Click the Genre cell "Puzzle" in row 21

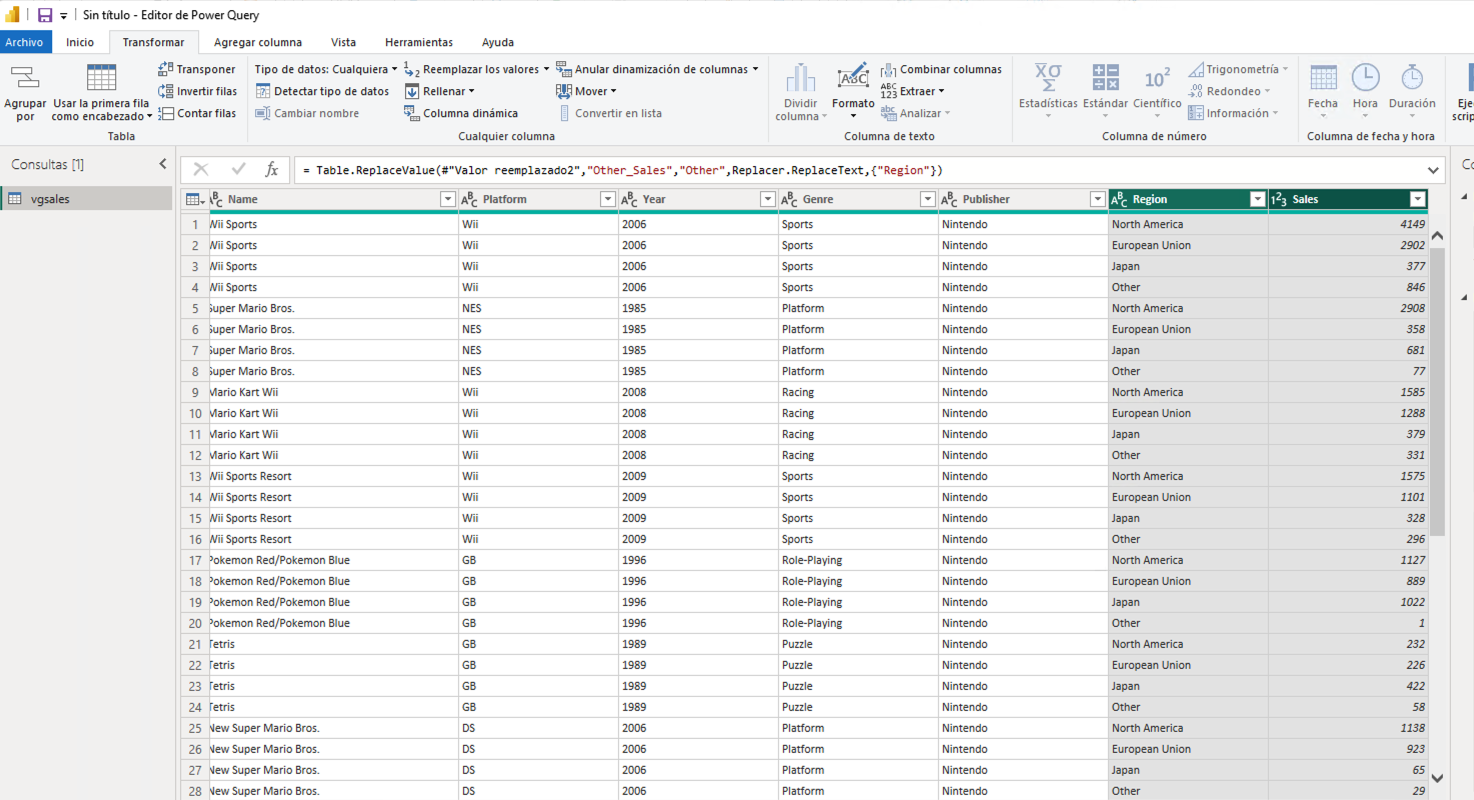pos(858,644)
